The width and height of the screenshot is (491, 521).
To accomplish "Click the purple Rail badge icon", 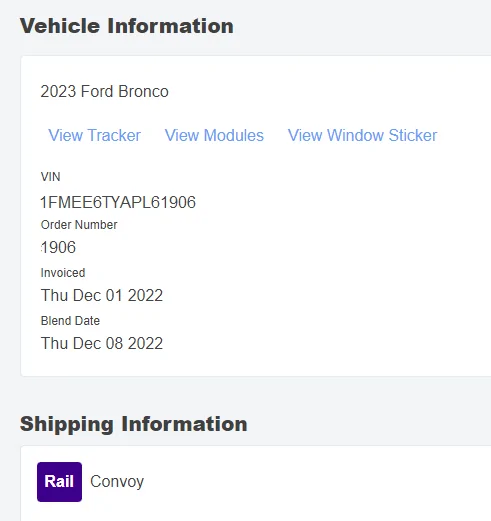I will click(59, 482).
